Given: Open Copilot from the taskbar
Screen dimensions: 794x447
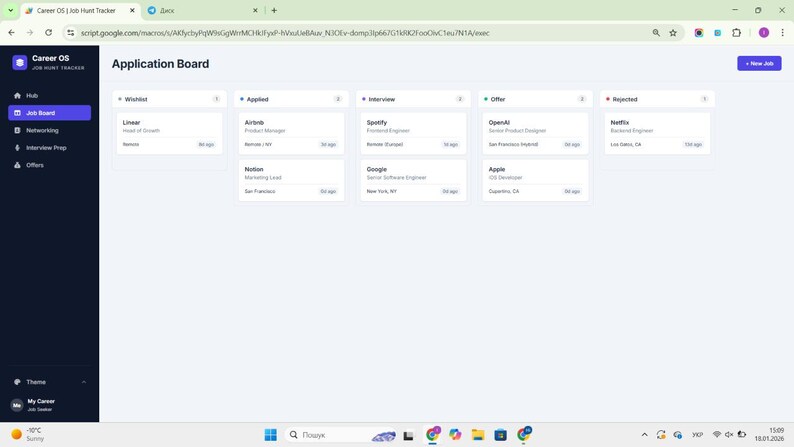Looking at the screenshot, I should pos(455,435).
